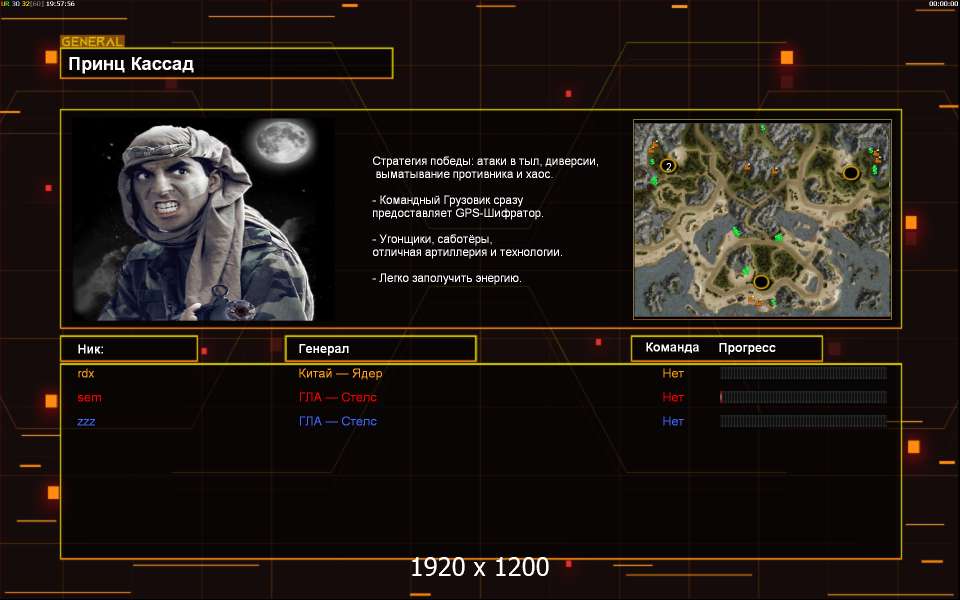Image resolution: width=960 pixels, height=600 pixels.
Task: Click the start position marker numbered 2
Action: 668,165
